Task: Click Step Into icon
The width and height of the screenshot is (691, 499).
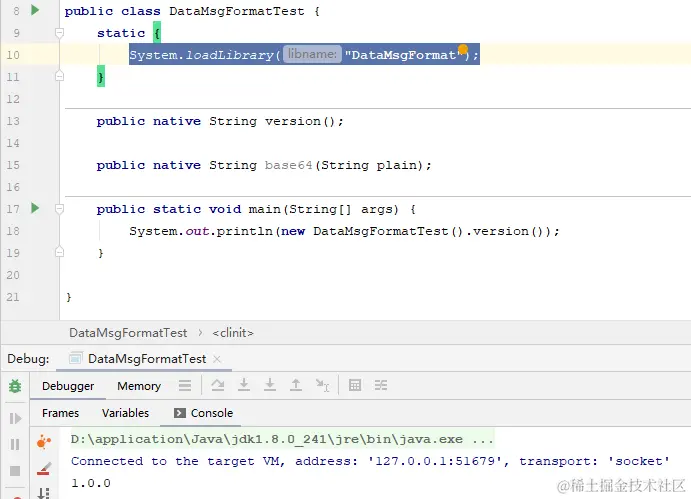Action: click(x=244, y=386)
